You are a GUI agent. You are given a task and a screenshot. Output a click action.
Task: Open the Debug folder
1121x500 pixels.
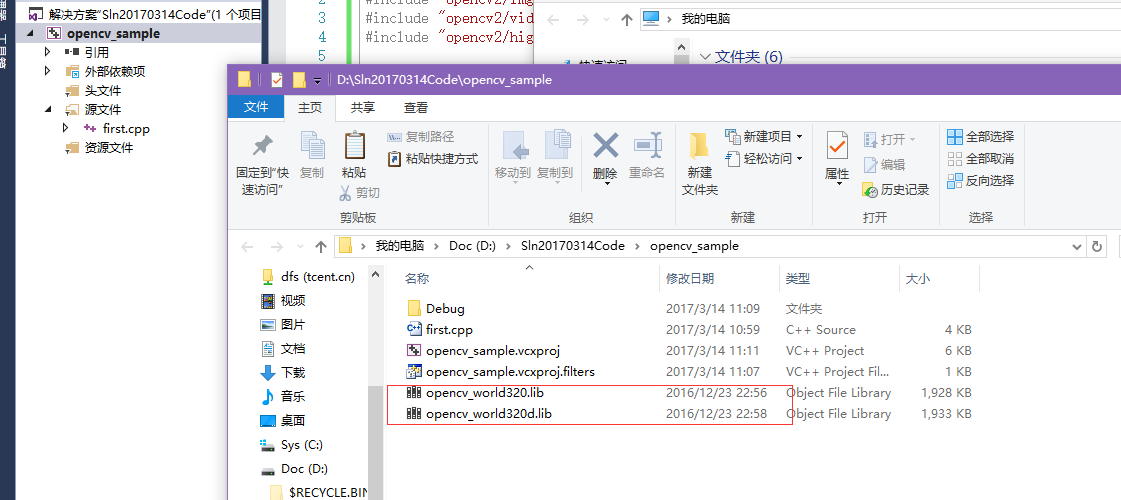pyautogui.click(x=445, y=309)
